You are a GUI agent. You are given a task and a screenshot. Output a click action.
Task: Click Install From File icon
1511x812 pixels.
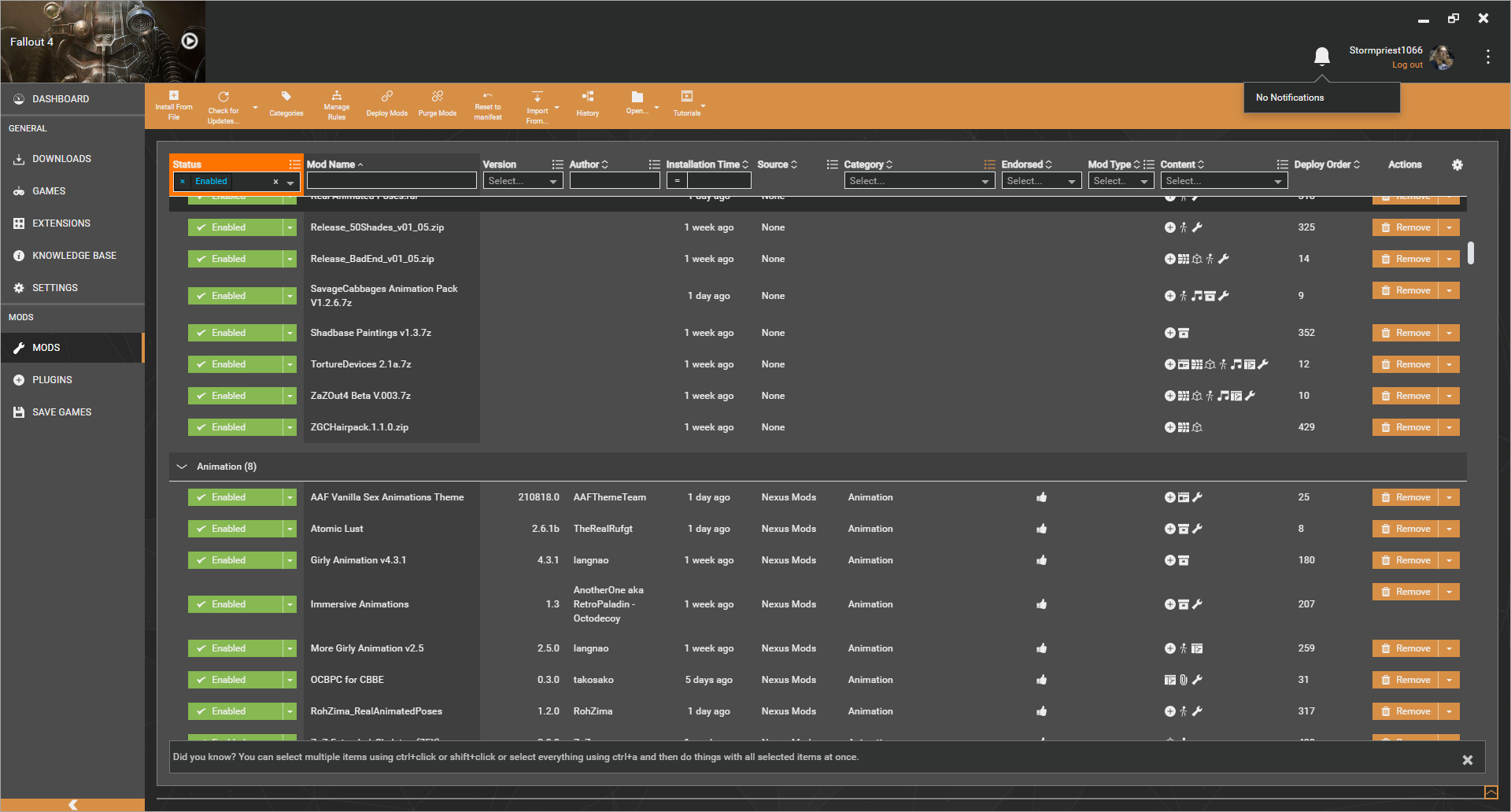click(174, 105)
